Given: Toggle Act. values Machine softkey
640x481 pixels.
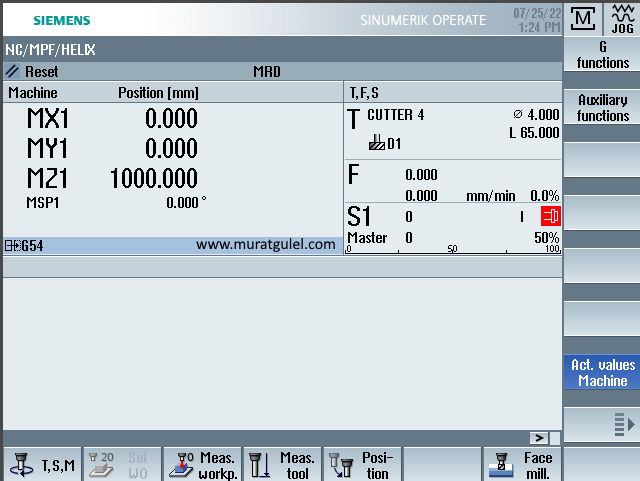Looking at the screenshot, I should coord(602,372).
